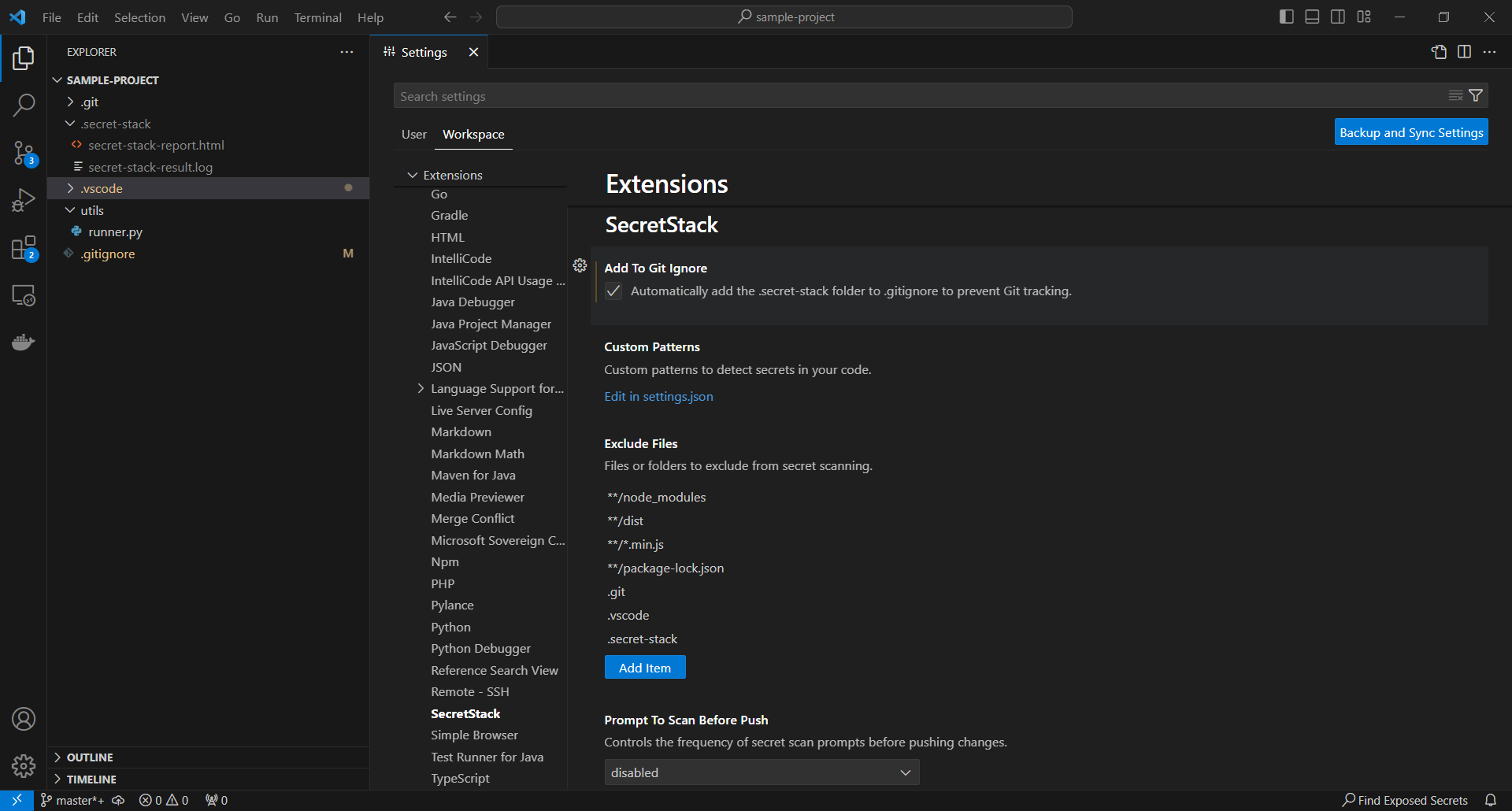Image resolution: width=1512 pixels, height=811 pixels.
Task: Switch to the User settings tab
Action: point(413,135)
